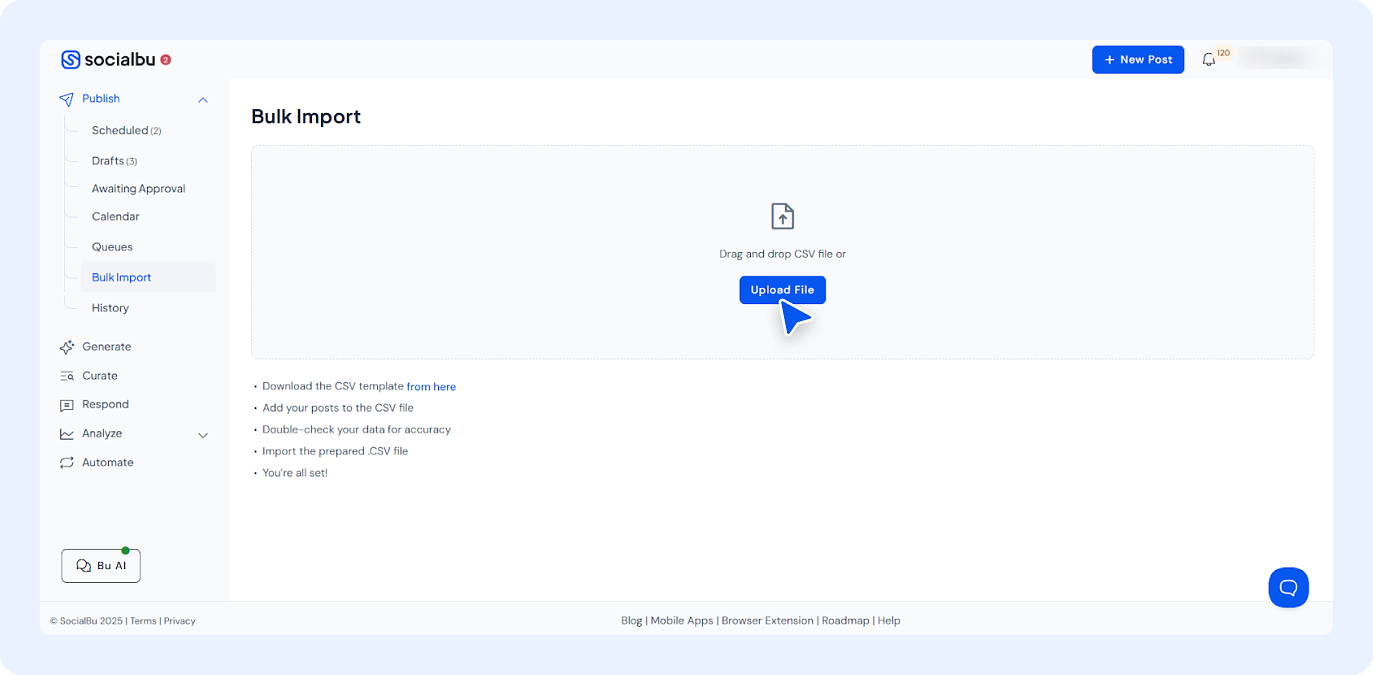Screen dimensions: 1373x675
Task: Click the Generate sparkle icon
Action: pos(67,347)
